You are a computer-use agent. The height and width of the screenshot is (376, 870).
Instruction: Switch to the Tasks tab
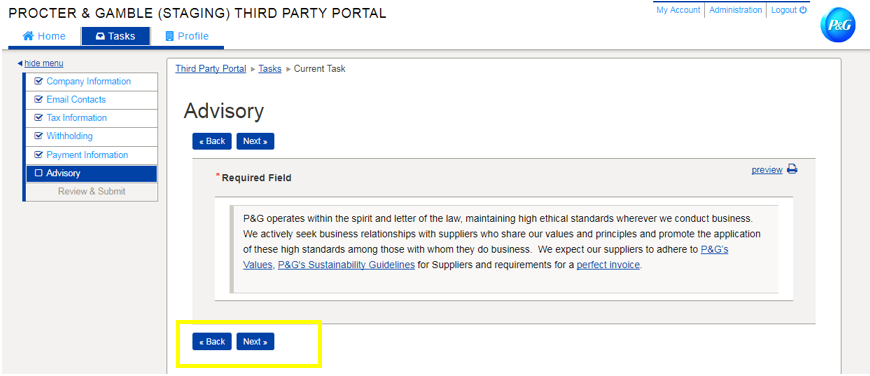tap(115, 36)
